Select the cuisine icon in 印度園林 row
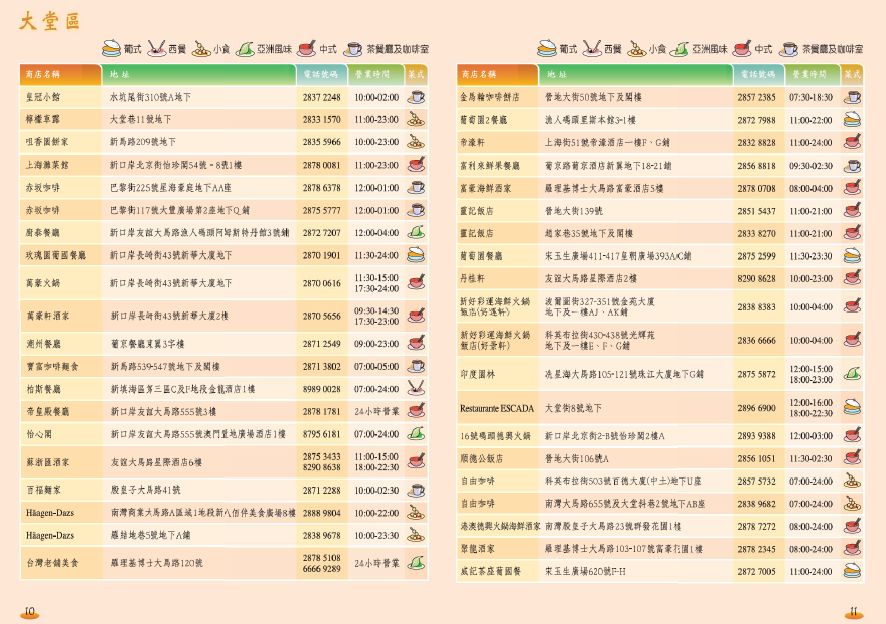 (852, 374)
